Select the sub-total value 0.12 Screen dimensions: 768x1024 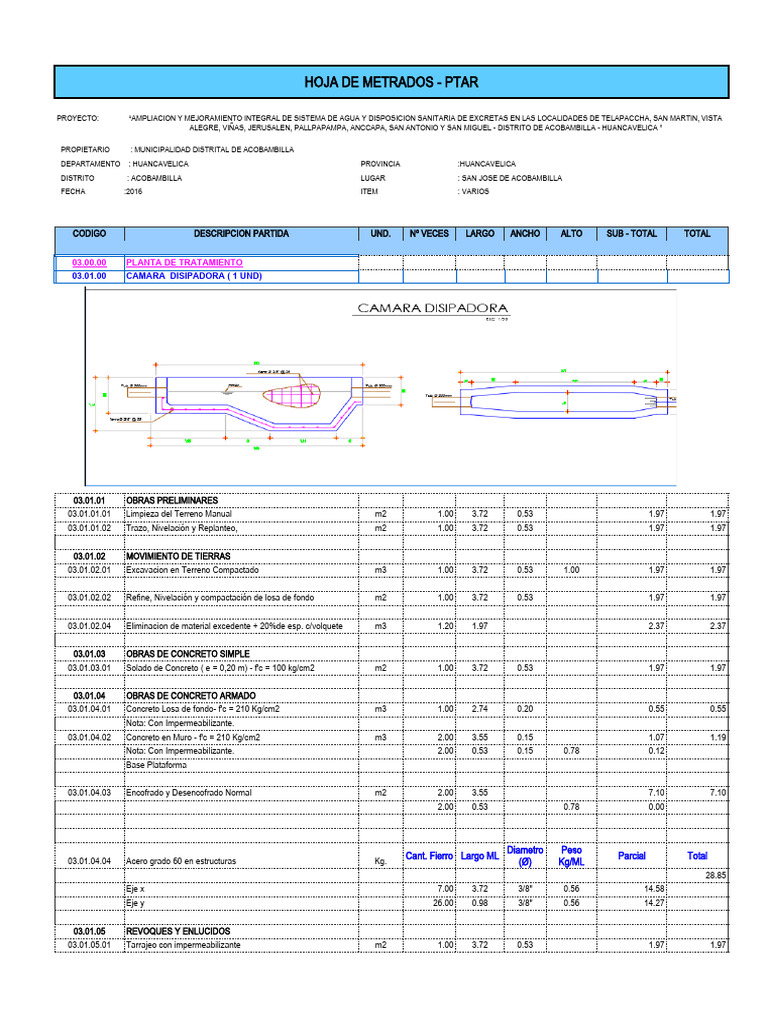(657, 751)
